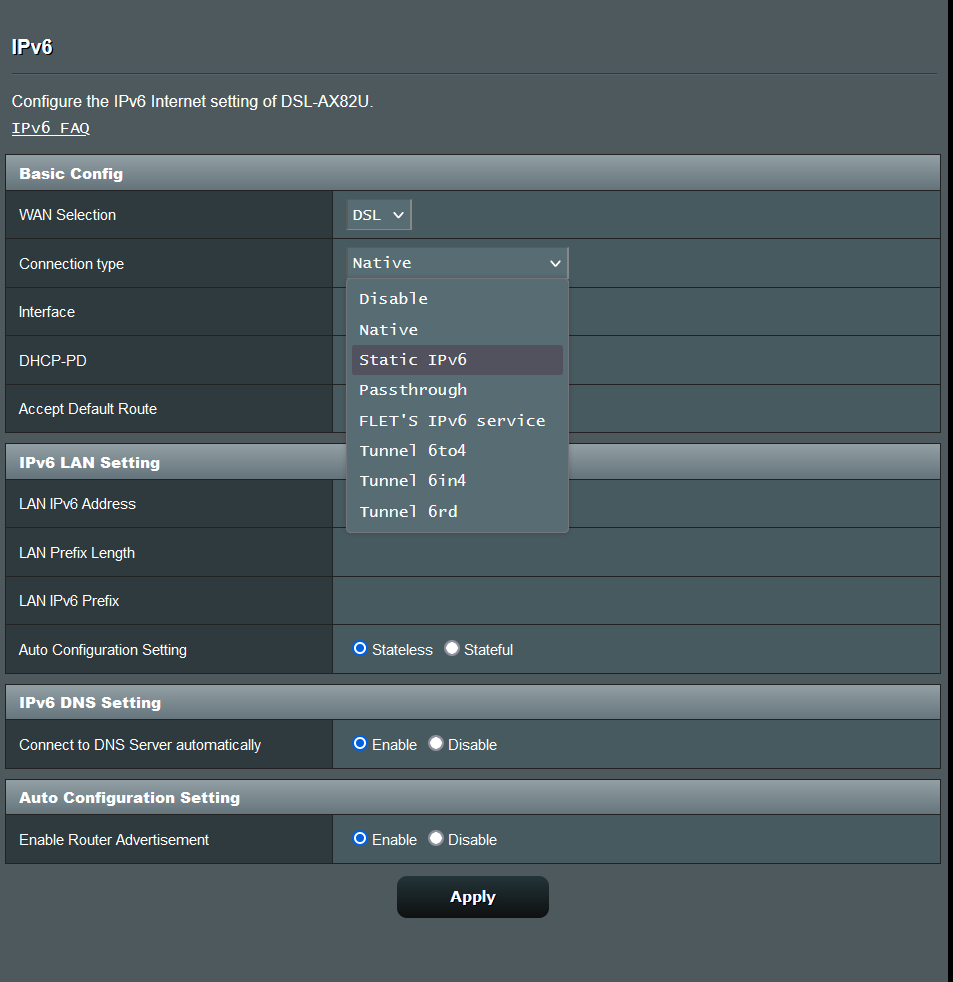Select "Disable" to turn off IPv6

(393, 298)
